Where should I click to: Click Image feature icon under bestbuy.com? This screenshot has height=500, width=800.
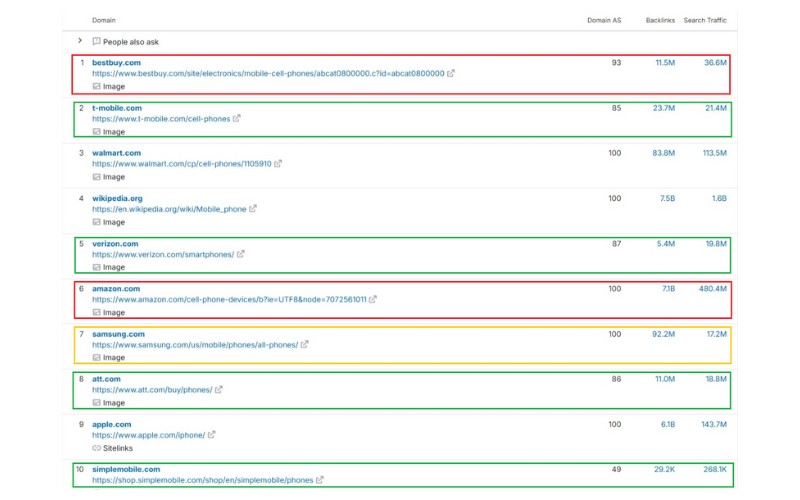[x=96, y=86]
